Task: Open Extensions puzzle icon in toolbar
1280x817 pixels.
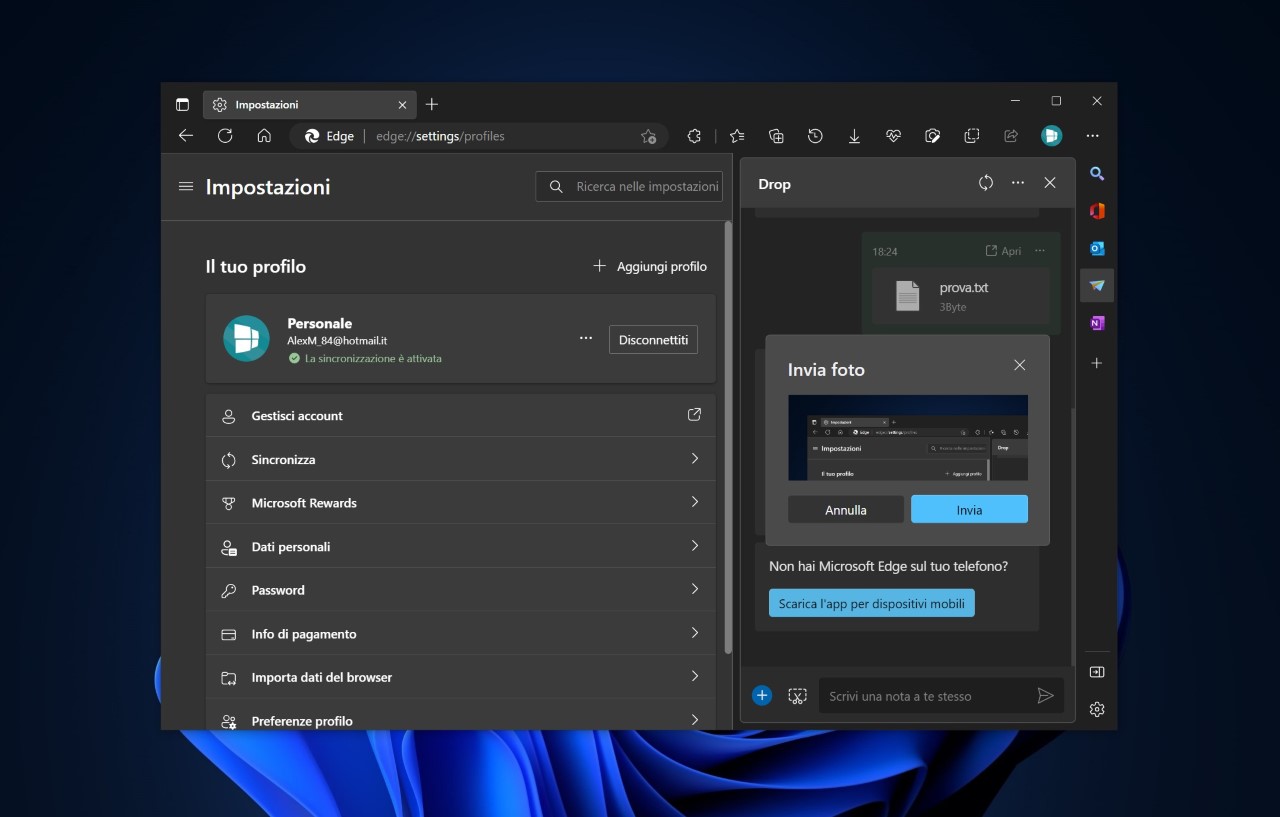Action: pos(694,136)
